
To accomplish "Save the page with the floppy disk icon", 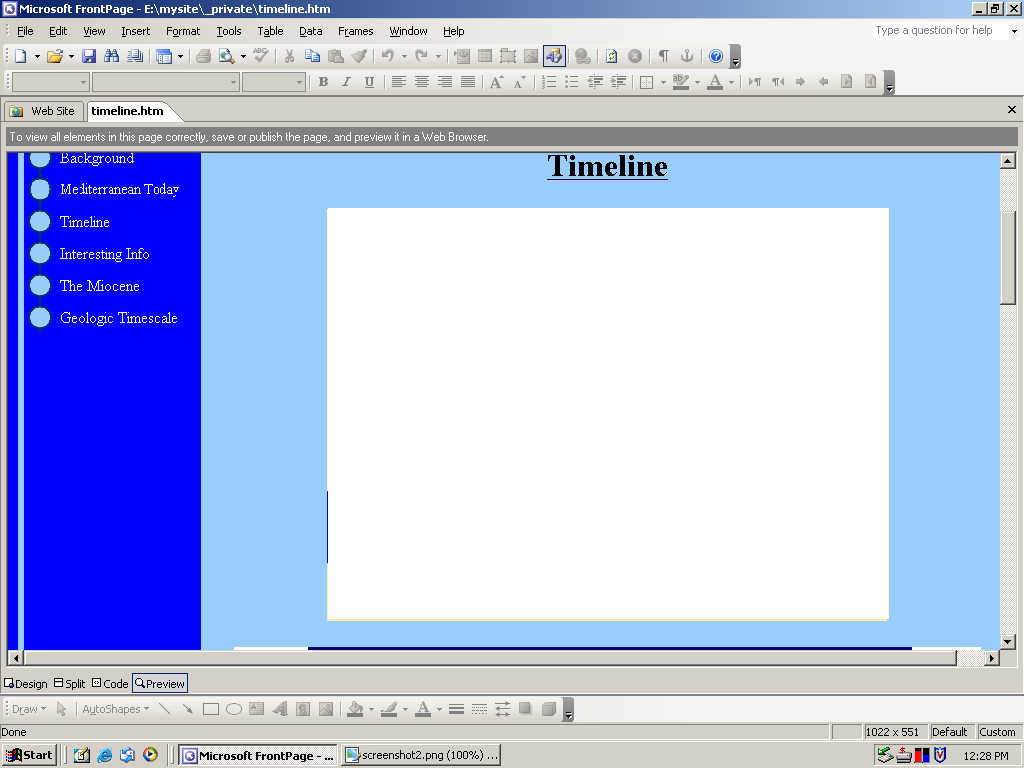I will click(x=89, y=56).
